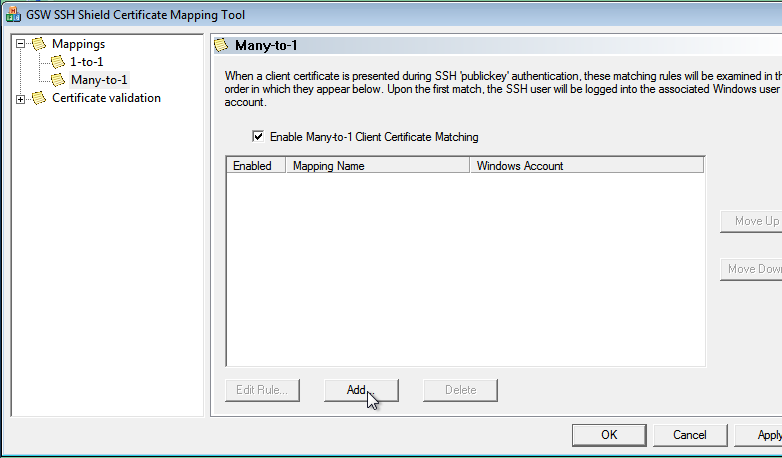The height and width of the screenshot is (458, 782).
Task: Click the Mappings folder icon in tree
Action: click(38, 44)
